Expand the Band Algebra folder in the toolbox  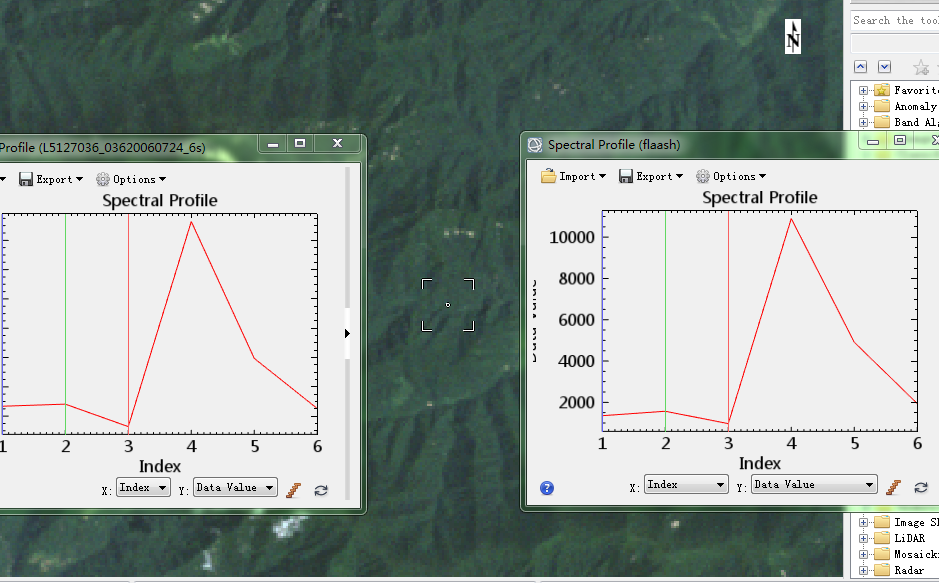pyautogui.click(x=863, y=122)
